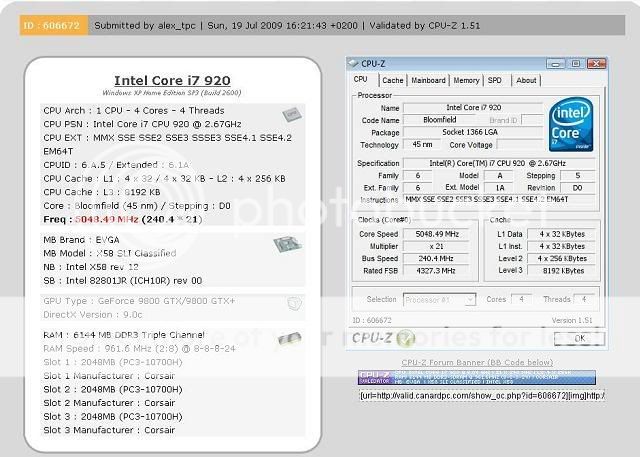Click the L1 Data value 4 x 32 KBytes
The image size is (640, 457).
[x=562, y=234]
